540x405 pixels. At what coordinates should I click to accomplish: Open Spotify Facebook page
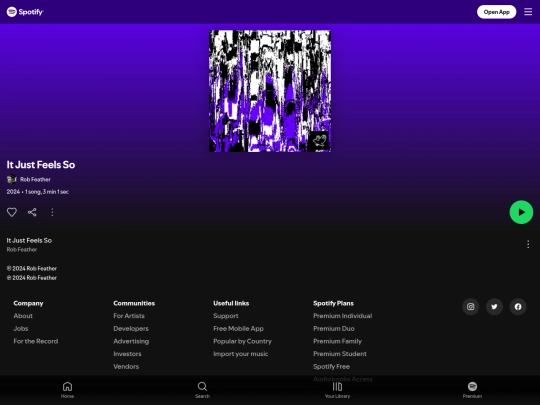click(518, 307)
